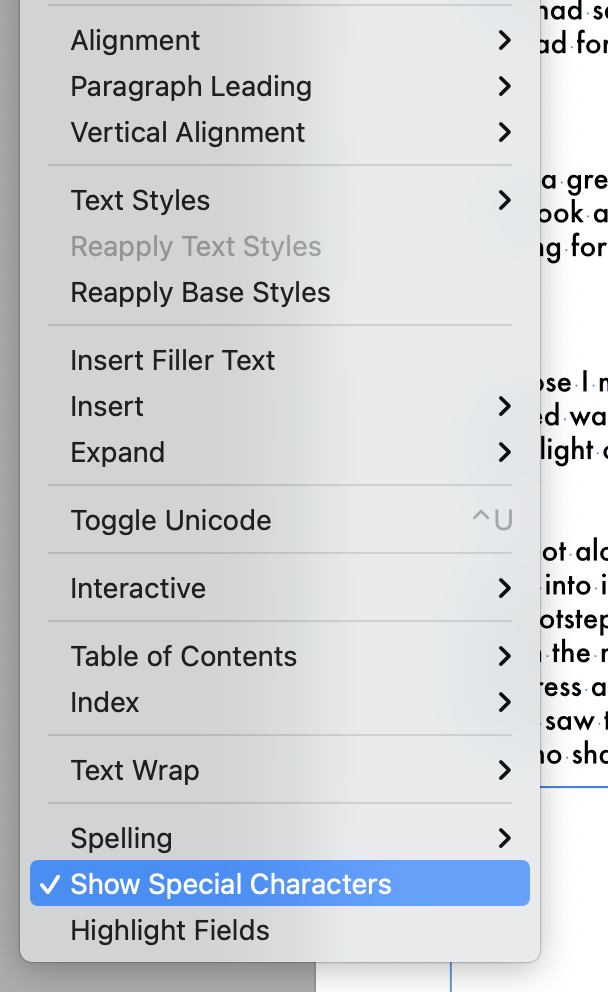Image resolution: width=608 pixels, height=992 pixels.
Task: Select Reapply Base Styles
Action: pos(200,293)
